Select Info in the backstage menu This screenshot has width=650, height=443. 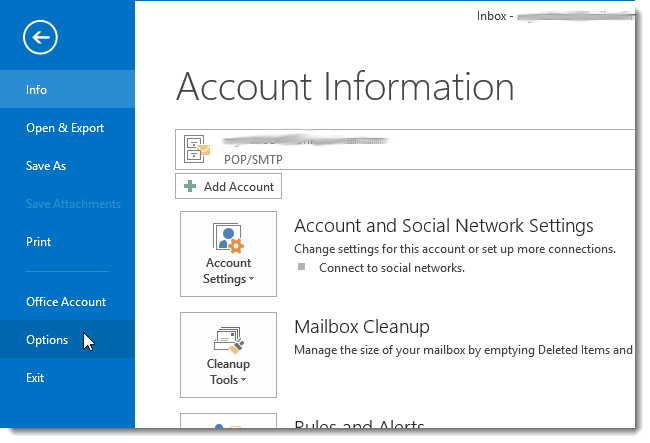(x=67, y=90)
